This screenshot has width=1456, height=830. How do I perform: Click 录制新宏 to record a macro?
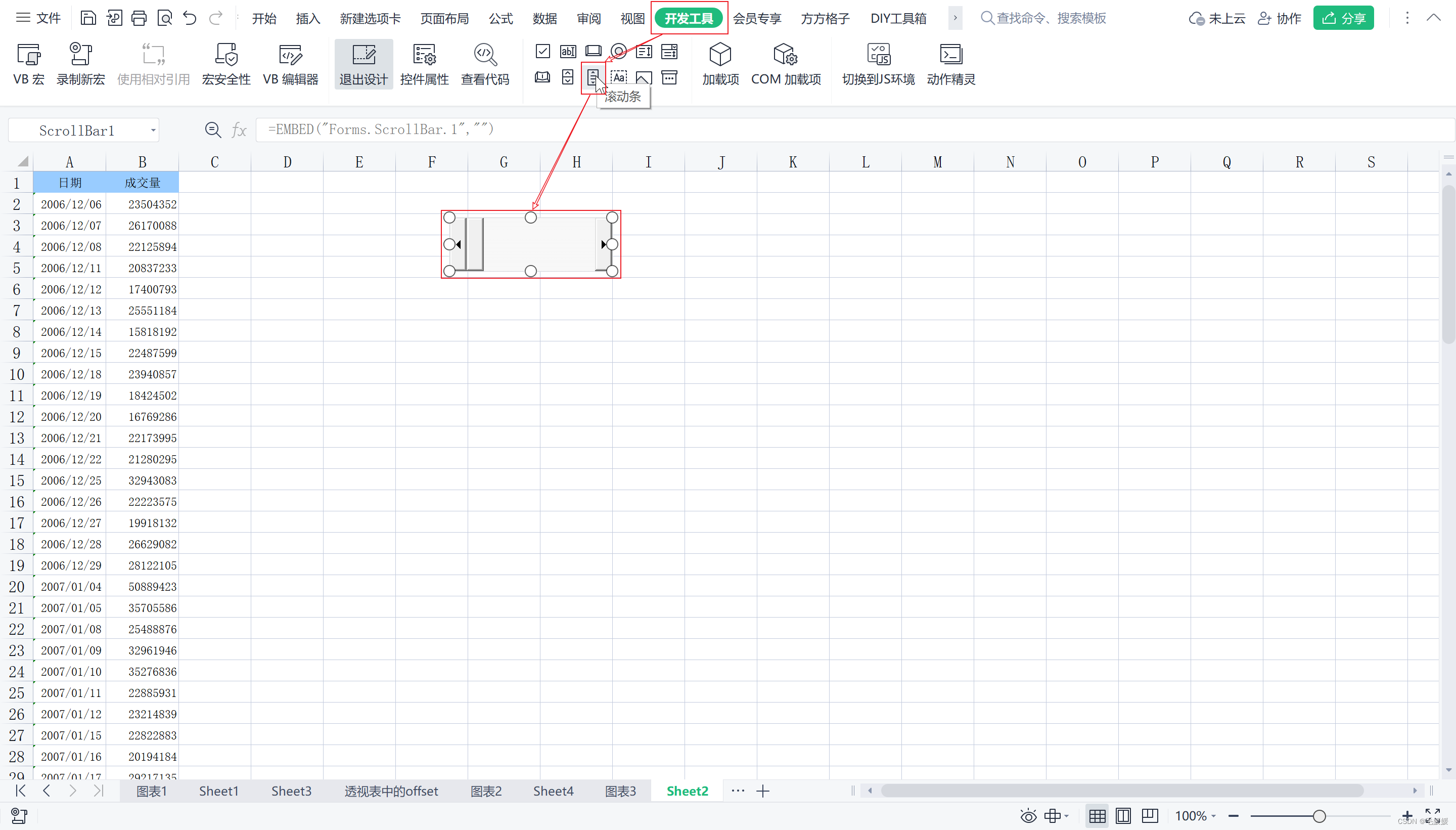(80, 64)
